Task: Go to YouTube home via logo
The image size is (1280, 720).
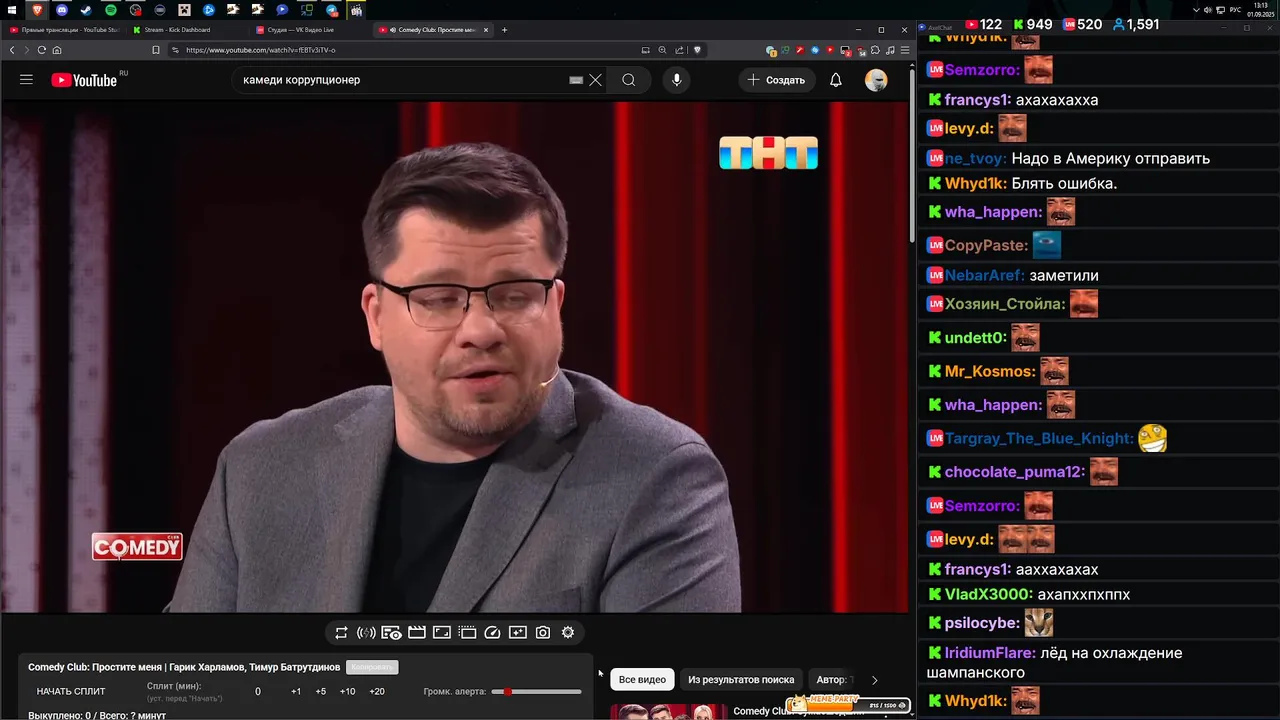Action: (x=84, y=80)
